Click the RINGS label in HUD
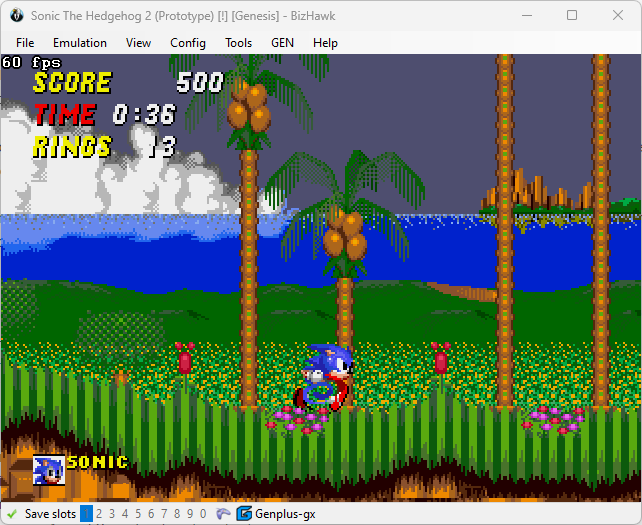Image resolution: width=642 pixels, height=525 pixels. [x=72, y=147]
